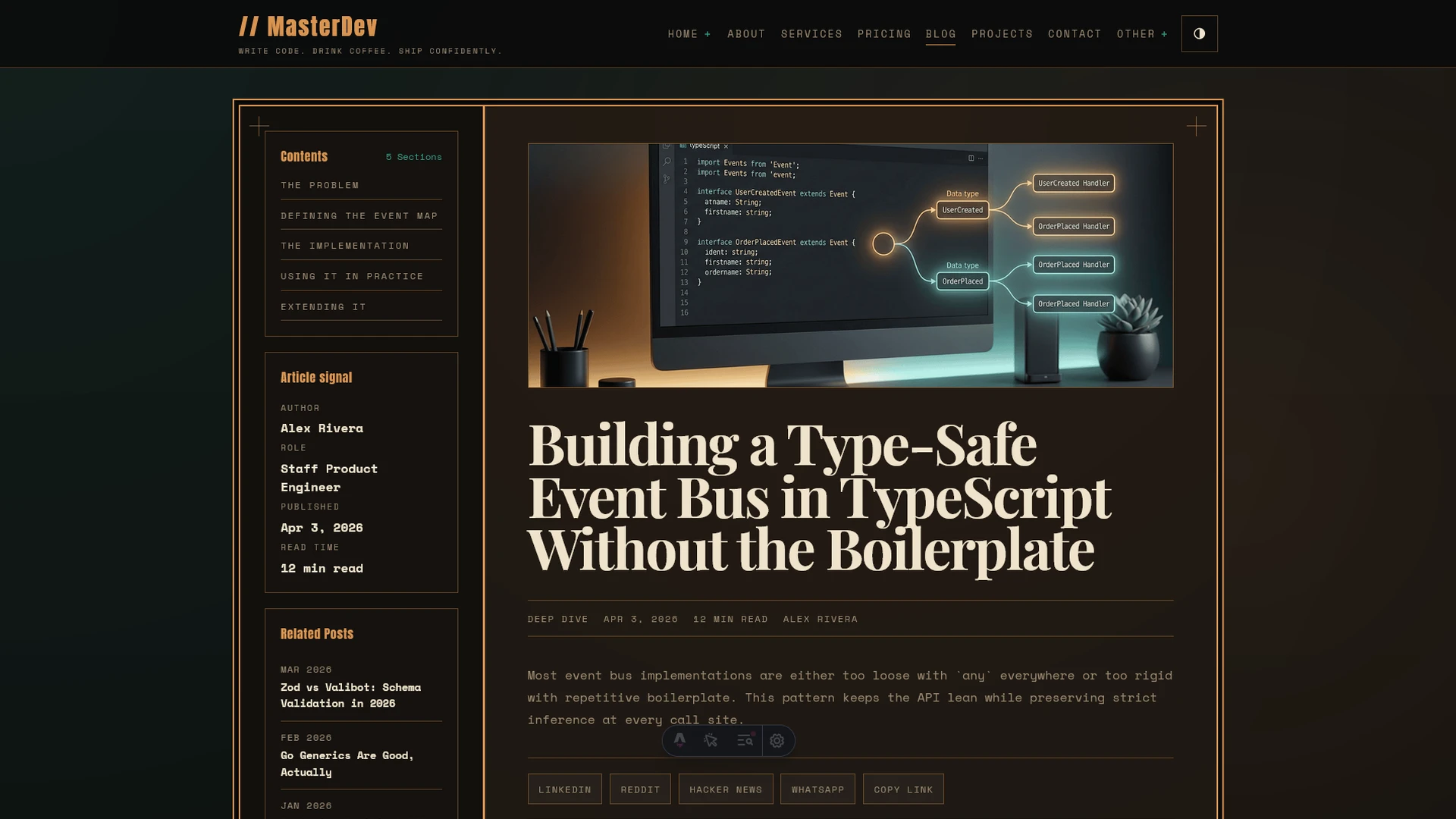Click the 5 Sections label
Image resolution: width=1456 pixels, height=819 pixels.
413,157
